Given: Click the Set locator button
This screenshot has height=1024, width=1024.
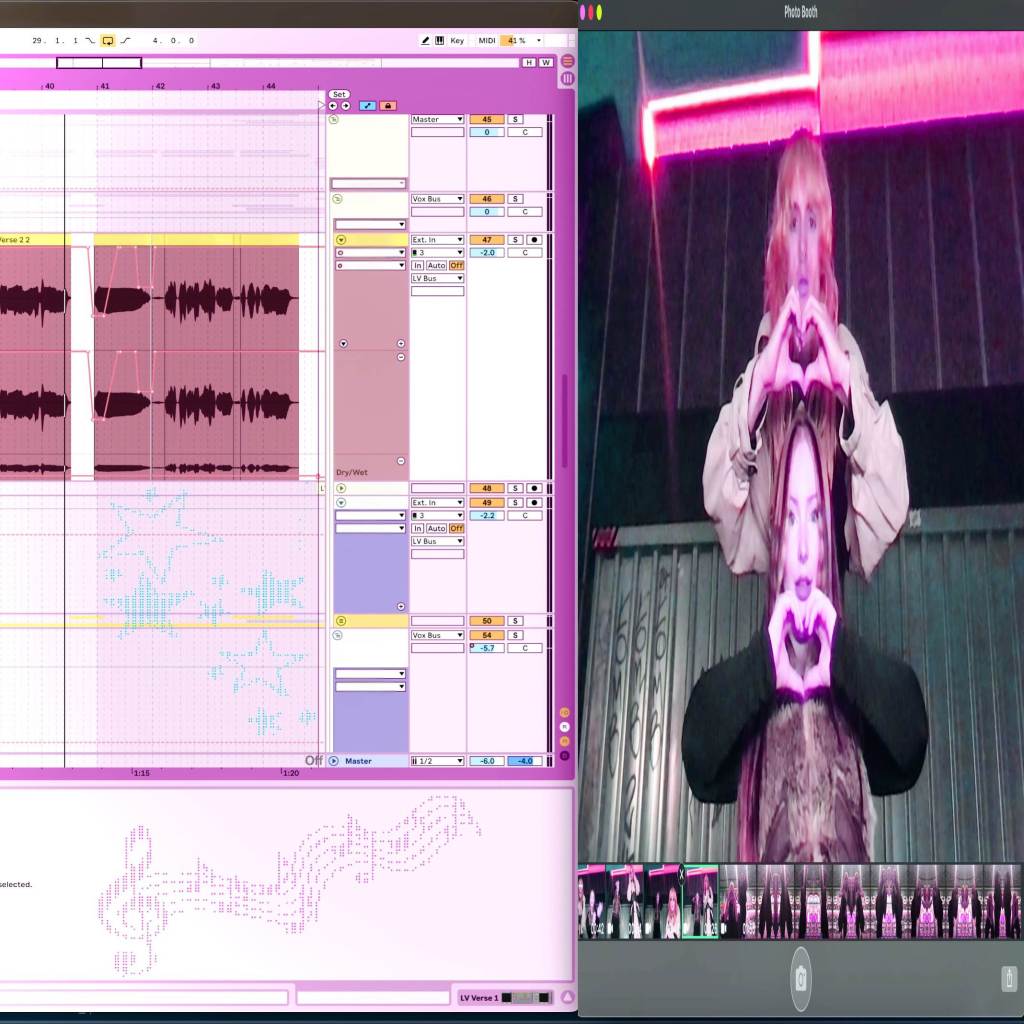Looking at the screenshot, I should point(339,94).
